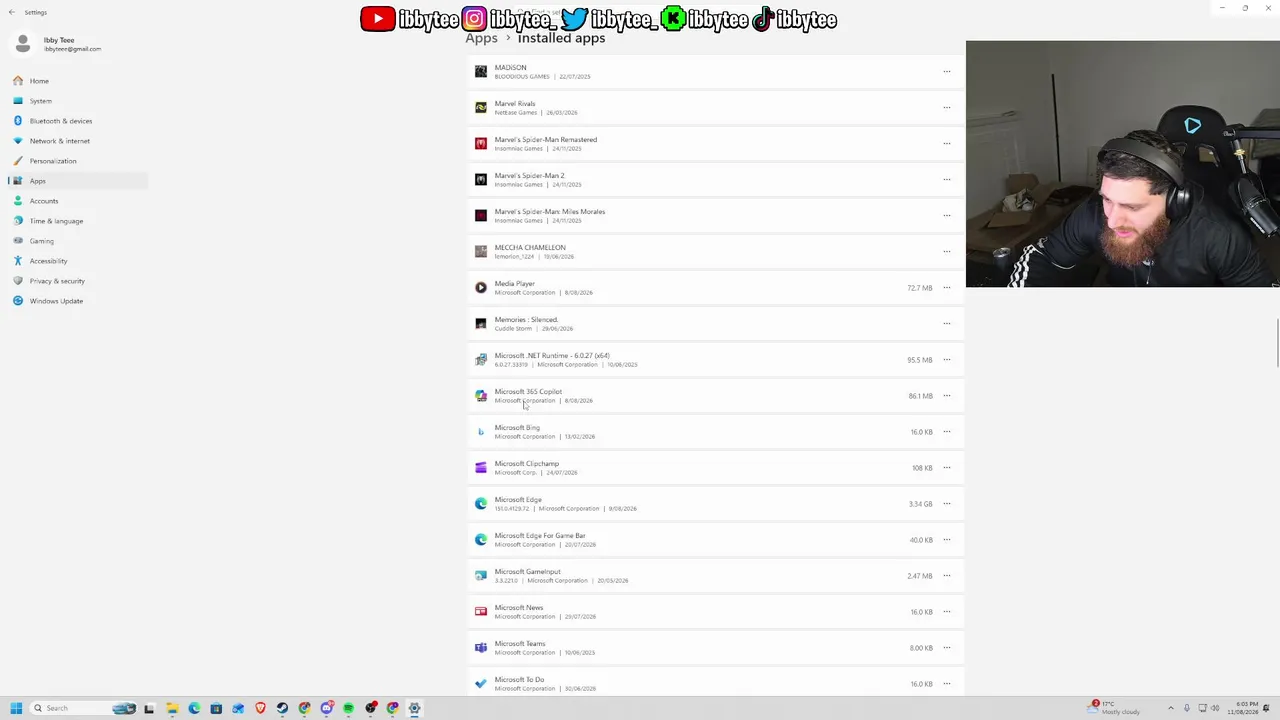
Task: Click the Microsoft .NET Runtime 6.0.27 name
Action: click(552, 356)
